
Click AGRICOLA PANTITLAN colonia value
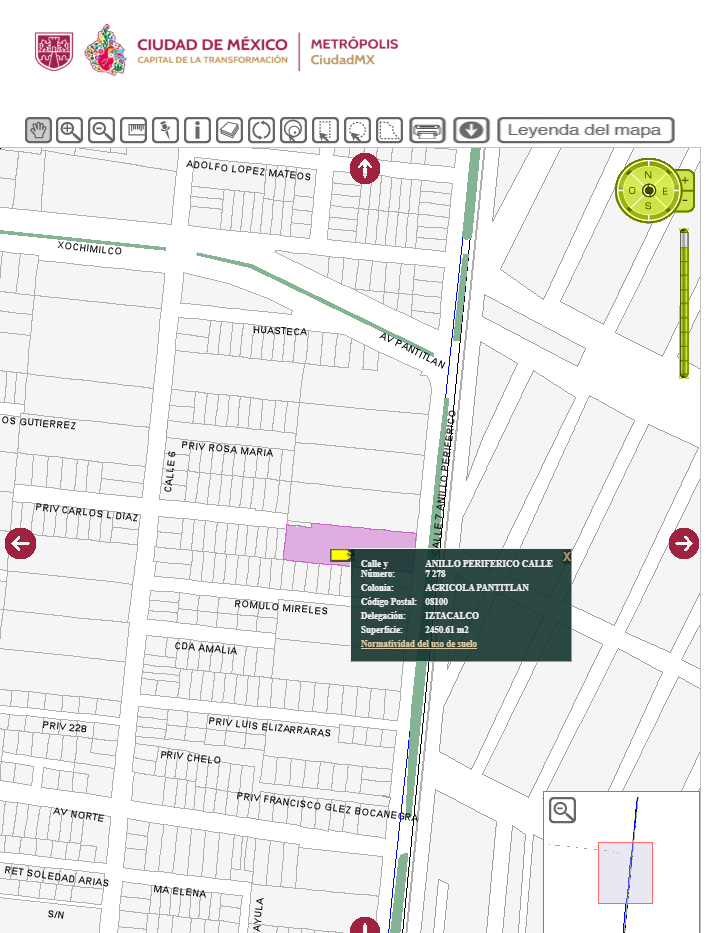point(476,587)
